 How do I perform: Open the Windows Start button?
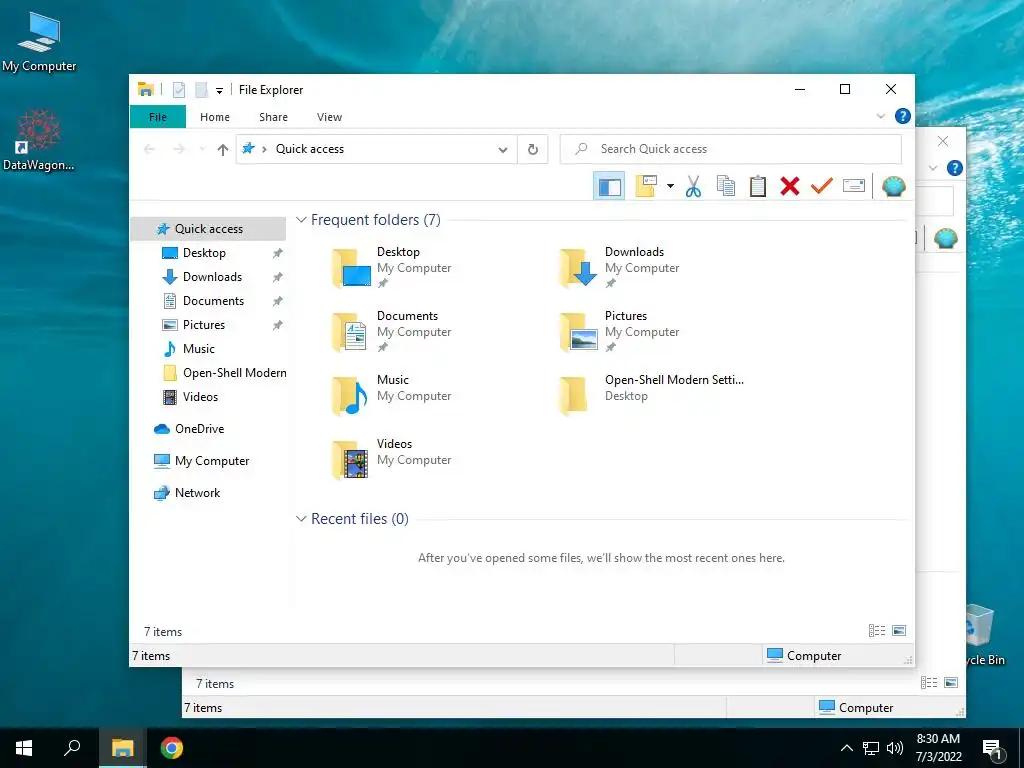[24, 748]
